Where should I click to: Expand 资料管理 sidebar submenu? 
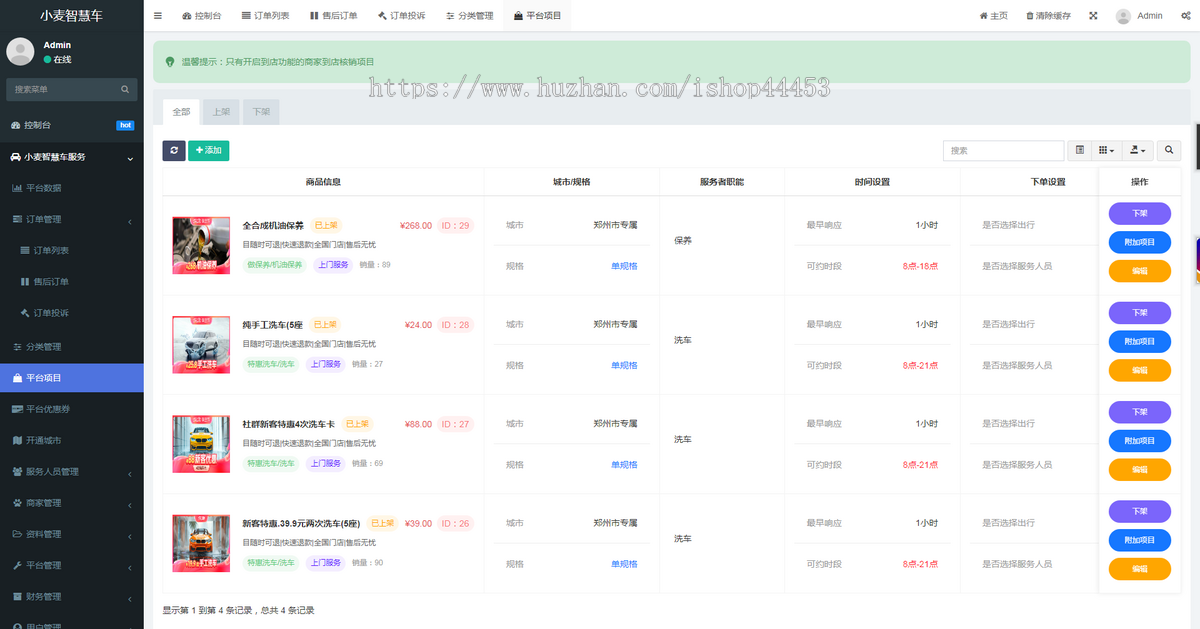tap(71, 534)
